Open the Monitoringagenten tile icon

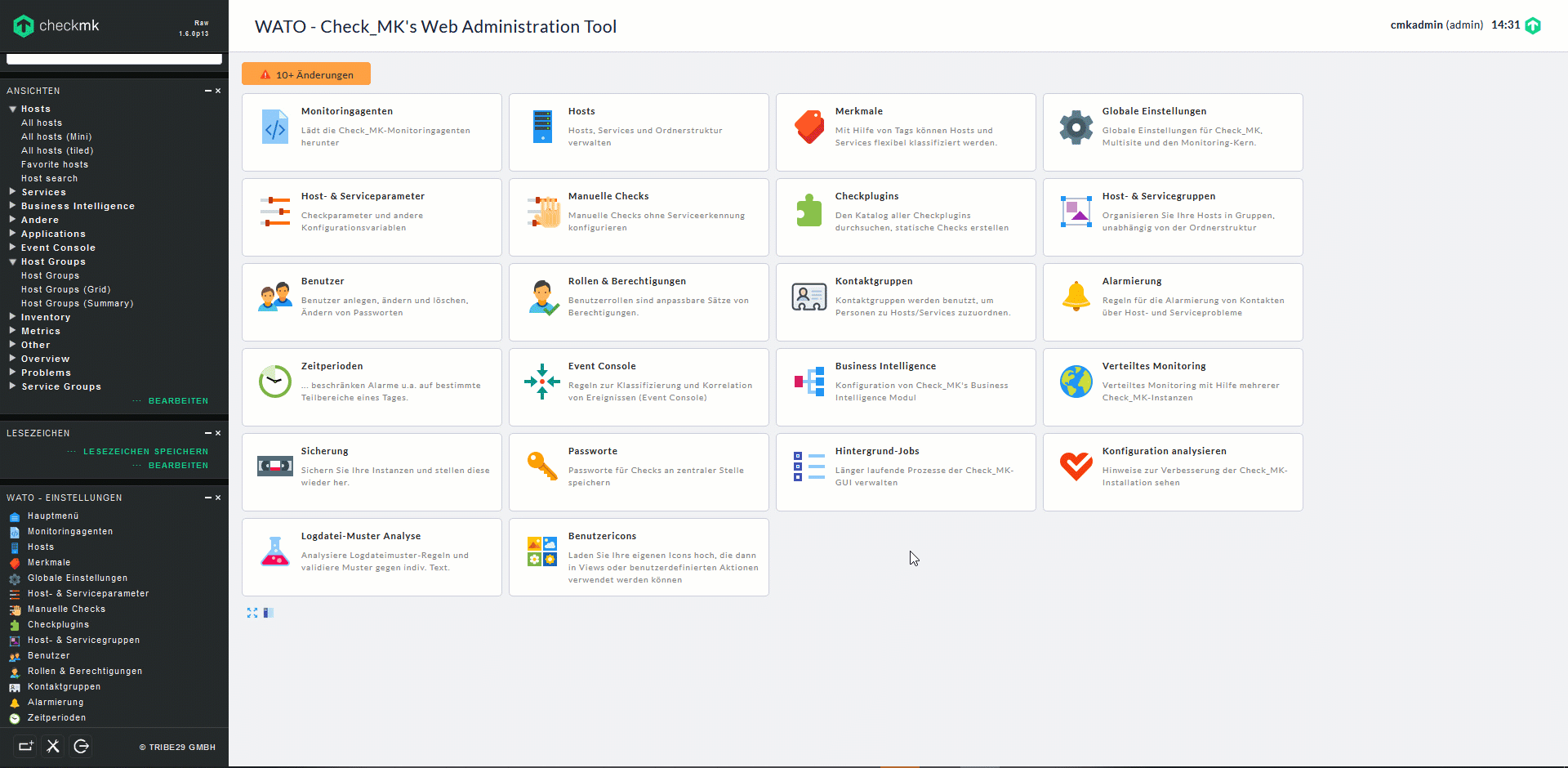275,127
